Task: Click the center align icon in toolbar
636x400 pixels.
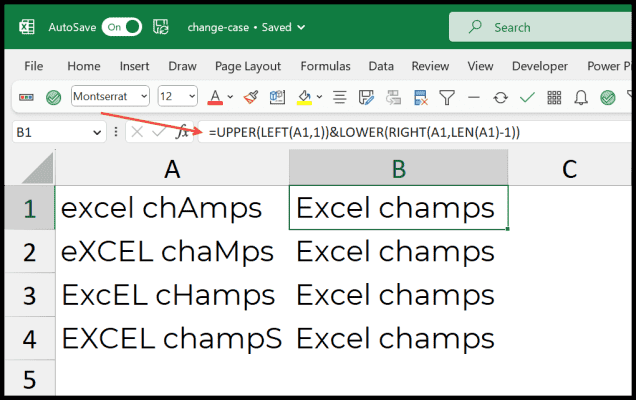Action: pyautogui.click(x=339, y=97)
